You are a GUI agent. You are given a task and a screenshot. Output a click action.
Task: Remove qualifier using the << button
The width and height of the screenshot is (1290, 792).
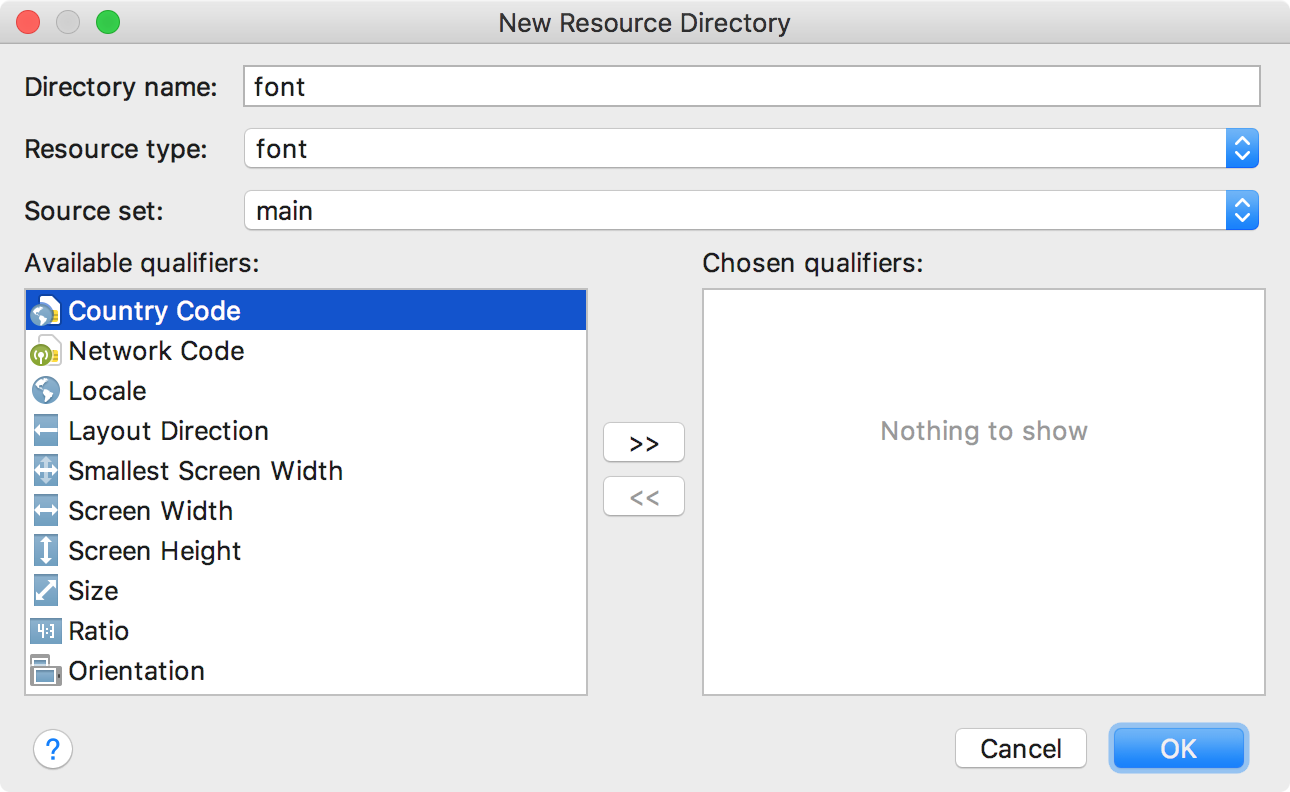pos(643,496)
